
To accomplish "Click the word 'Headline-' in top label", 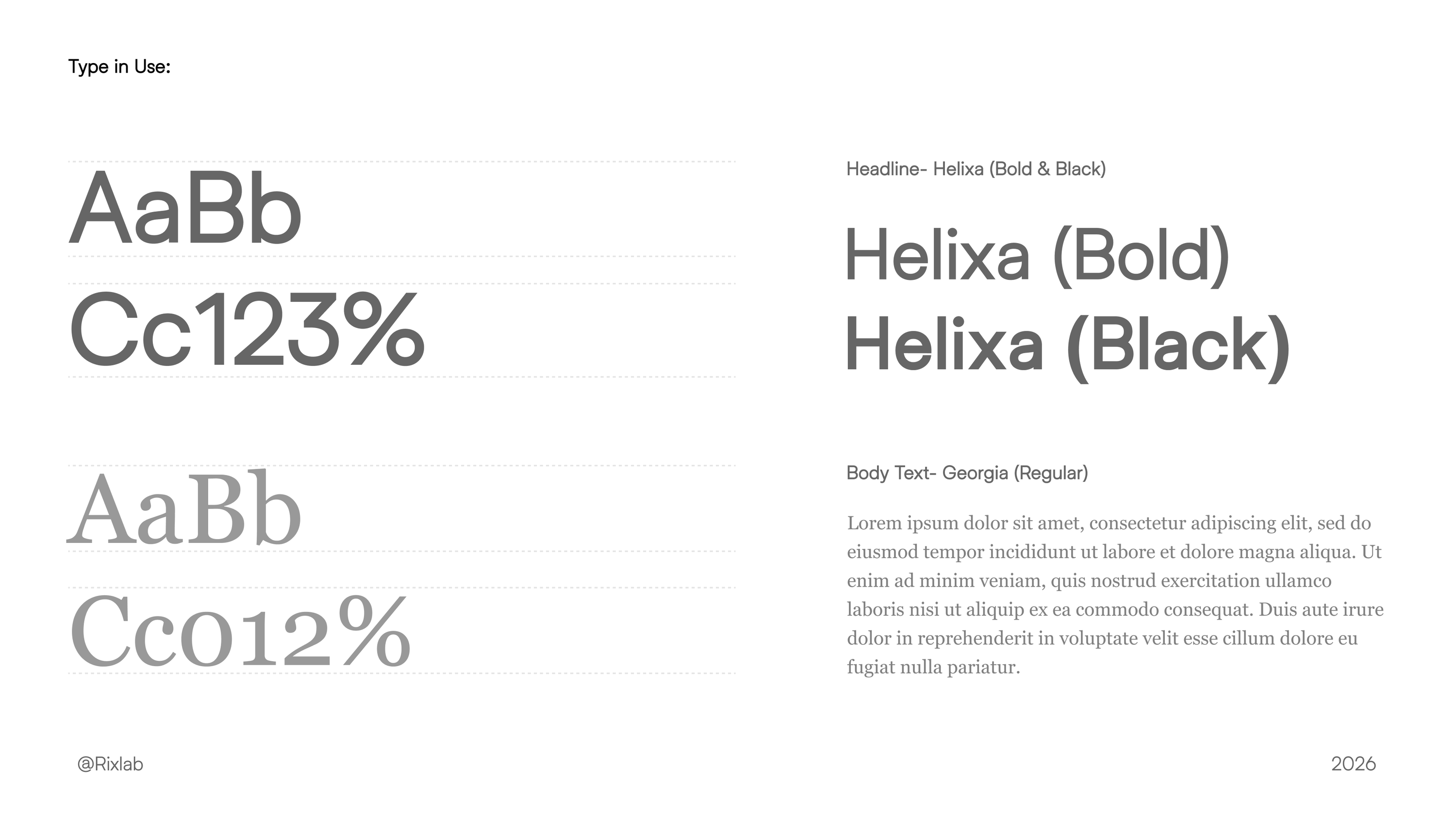I will click(887, 169).
